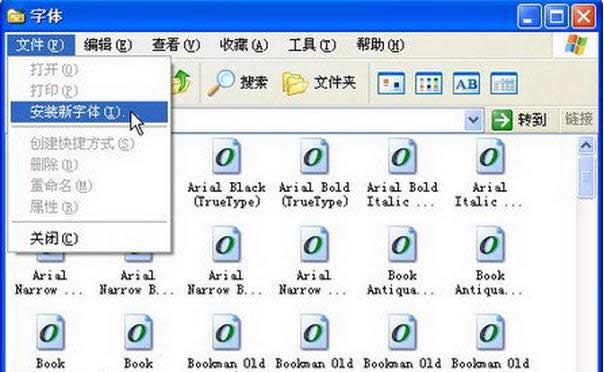Open the Edit (编辑) menu

108,45
